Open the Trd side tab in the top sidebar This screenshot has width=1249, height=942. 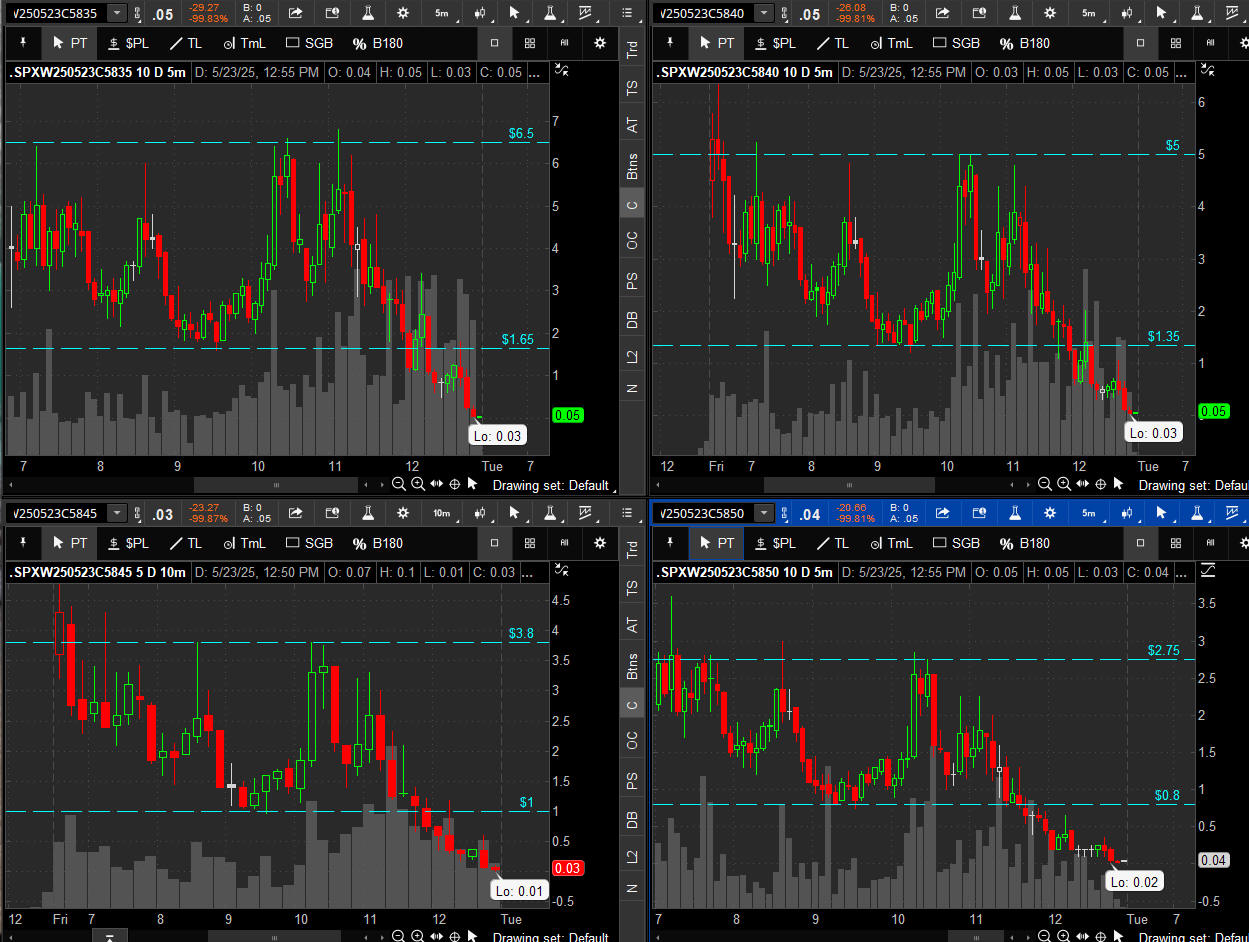(x=632, y=50)
